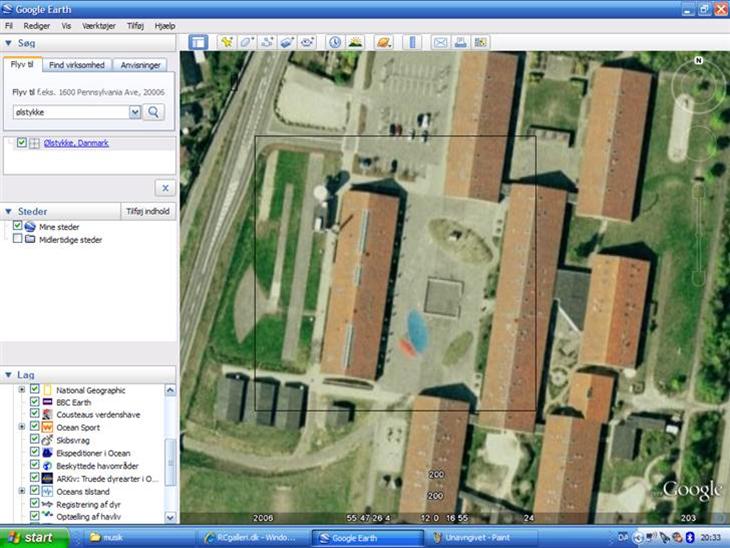This screenshot has width=730, height=548.
Task: Check the Midlertidige steder checkbox
Action: [x=18, y=239]
